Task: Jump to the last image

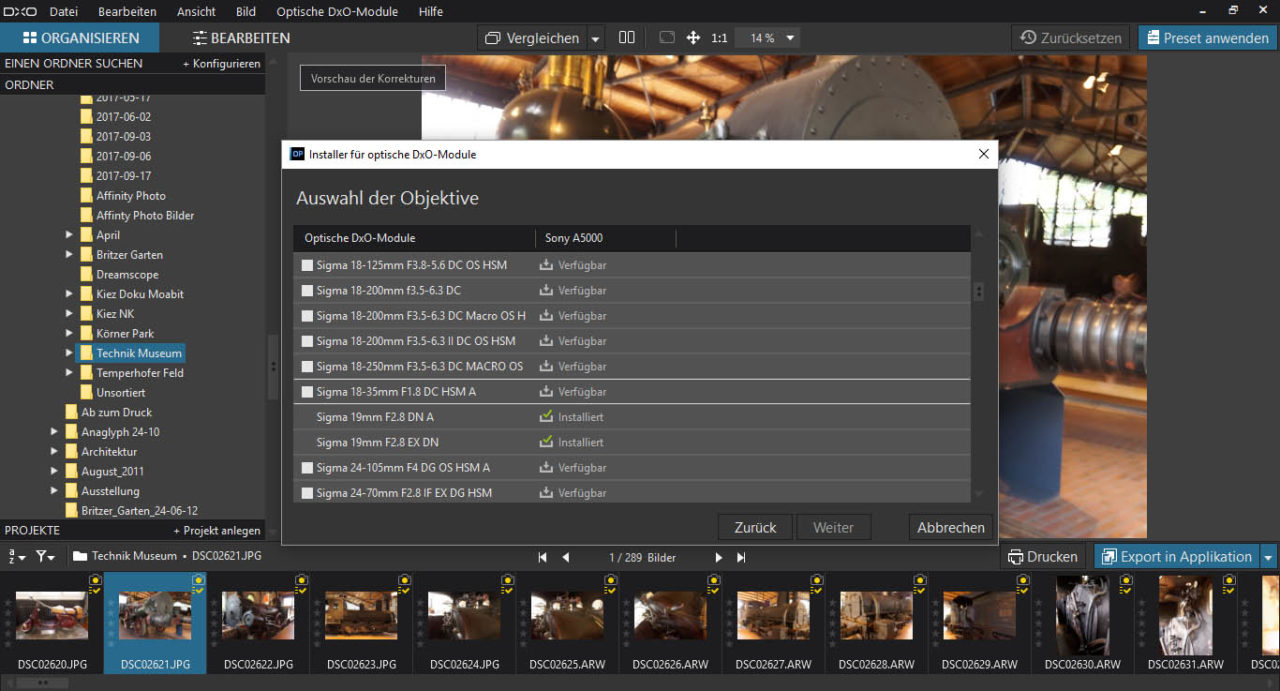Action: pyautogui.click(x=741, y=557)
